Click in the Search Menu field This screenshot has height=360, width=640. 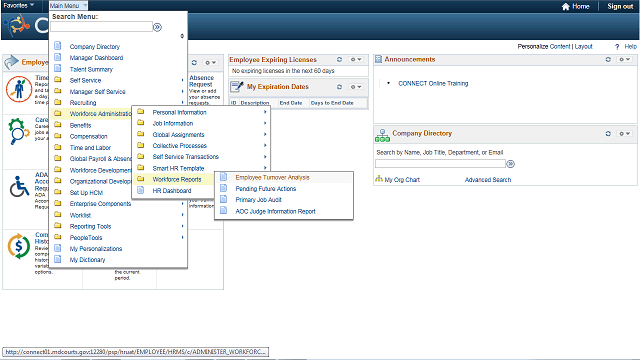tap(102, 27)
